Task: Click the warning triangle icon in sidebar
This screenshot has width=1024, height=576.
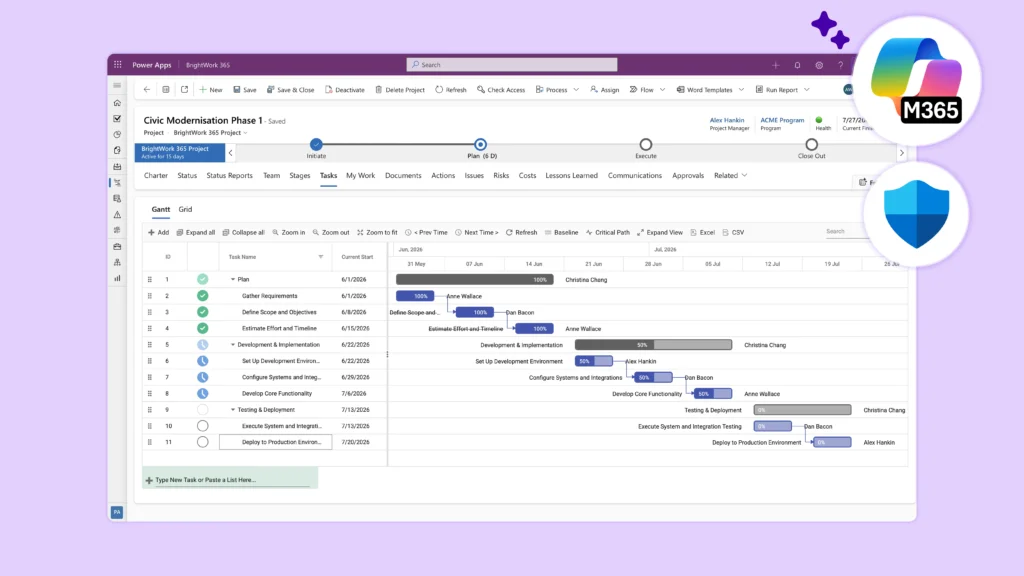Action: pos(118,214)
